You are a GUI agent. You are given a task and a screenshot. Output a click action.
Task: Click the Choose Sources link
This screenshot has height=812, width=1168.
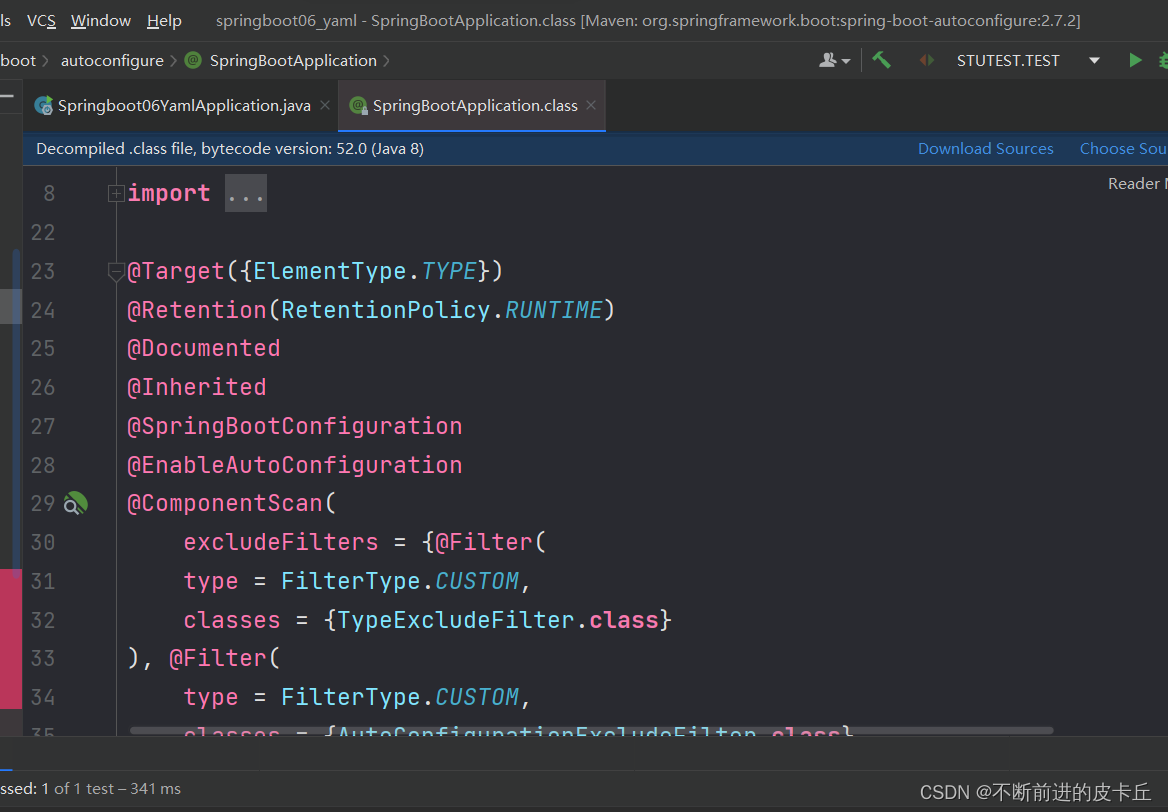coord(1122,149)
